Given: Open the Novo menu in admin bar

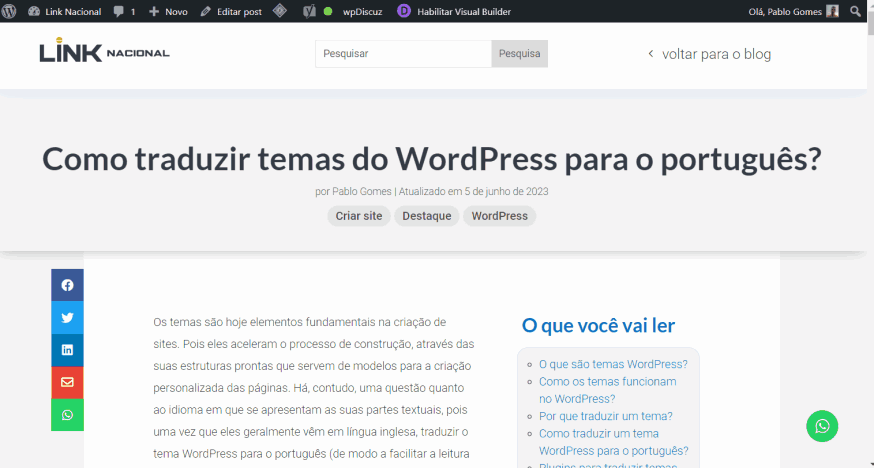Looking at the screenshot, I should pyautogui.click(x=168, y=11).
